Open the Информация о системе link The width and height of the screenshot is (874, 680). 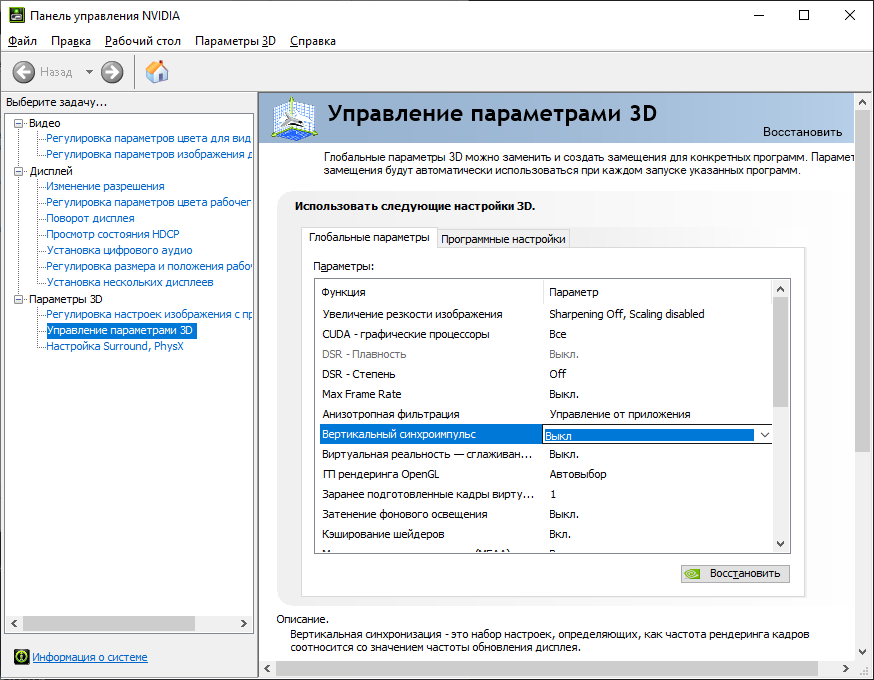90,657
